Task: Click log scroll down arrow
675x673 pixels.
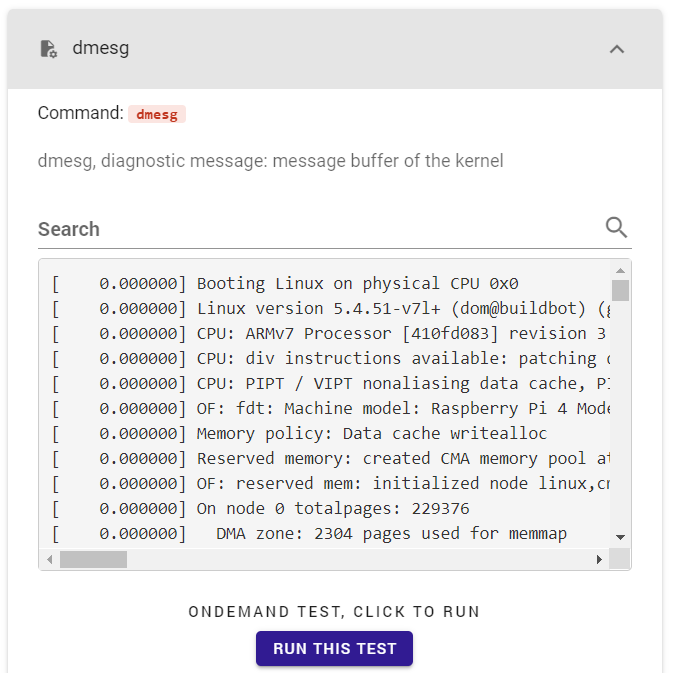Action: [x=620, y=537]
